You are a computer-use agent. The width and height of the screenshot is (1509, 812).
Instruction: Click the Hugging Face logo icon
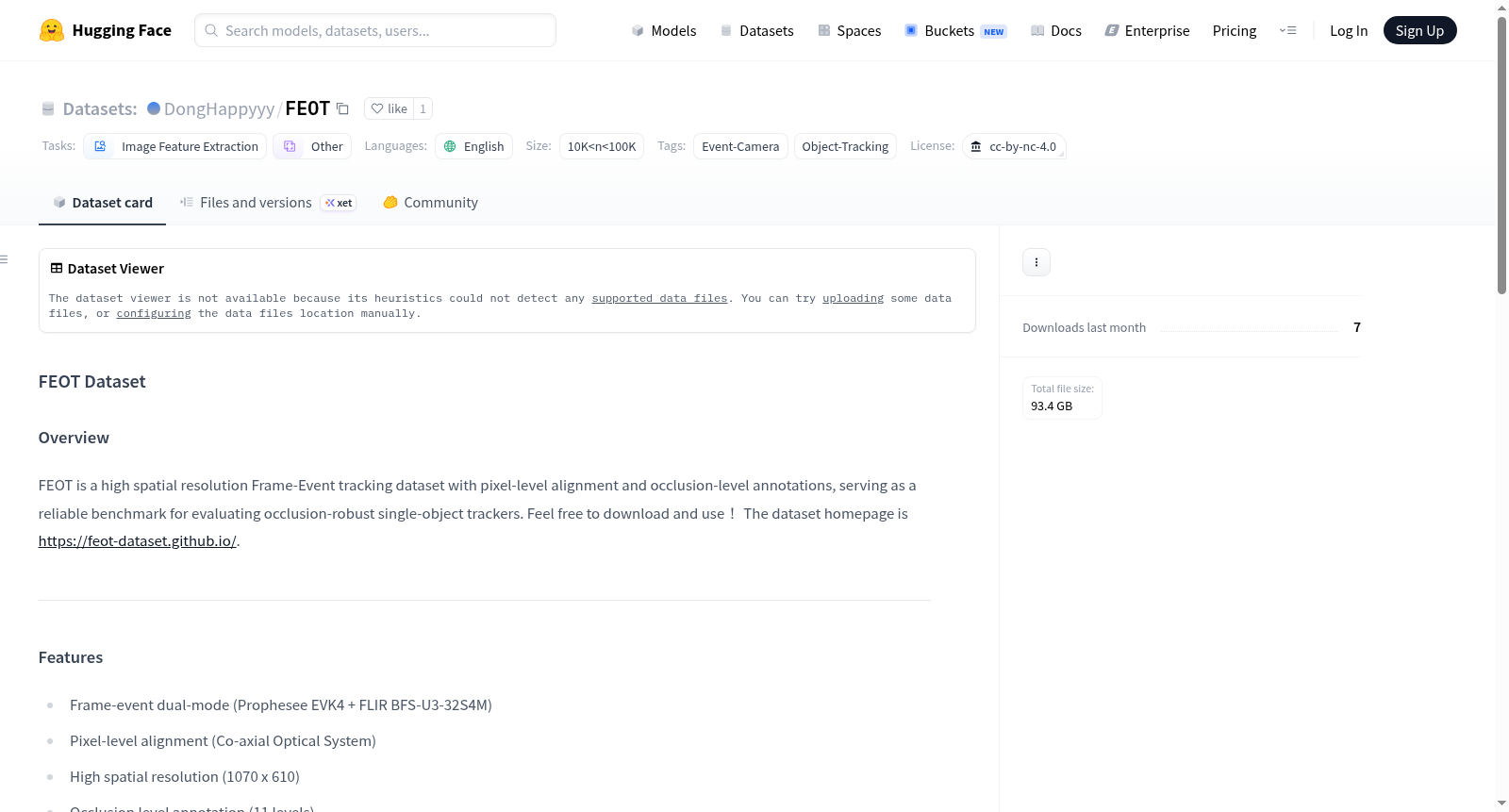tap(52, 30)
